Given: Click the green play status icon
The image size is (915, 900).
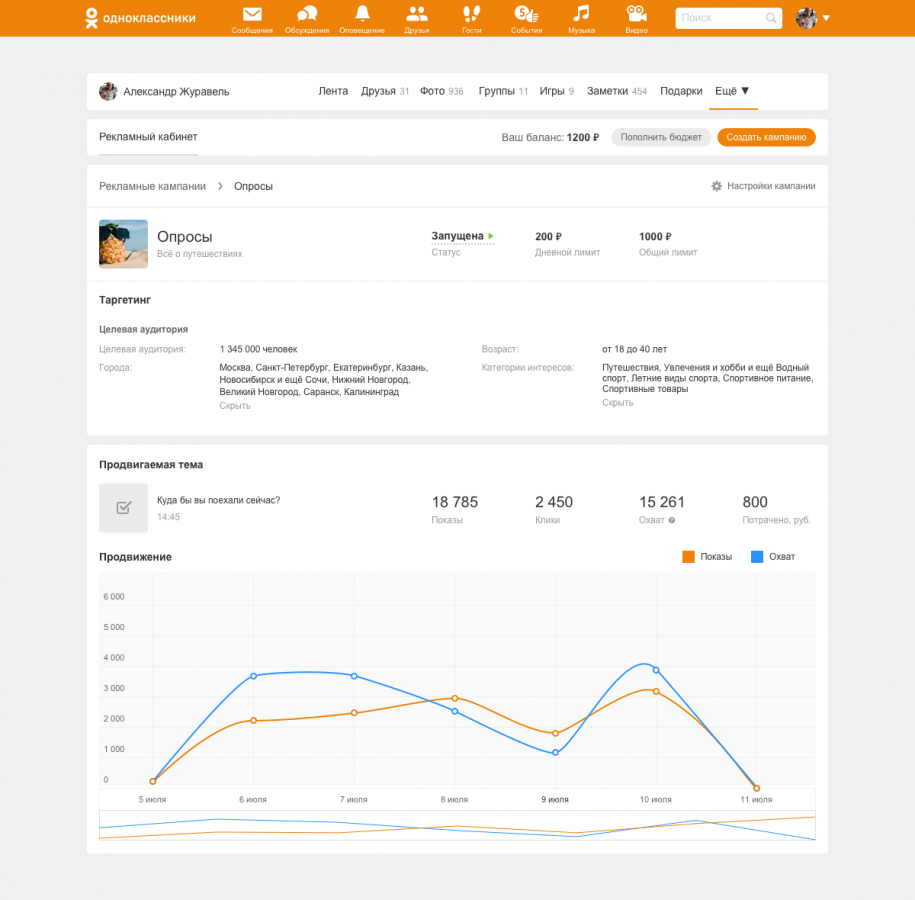Looking at the screenshot, I should coord(491,236).
